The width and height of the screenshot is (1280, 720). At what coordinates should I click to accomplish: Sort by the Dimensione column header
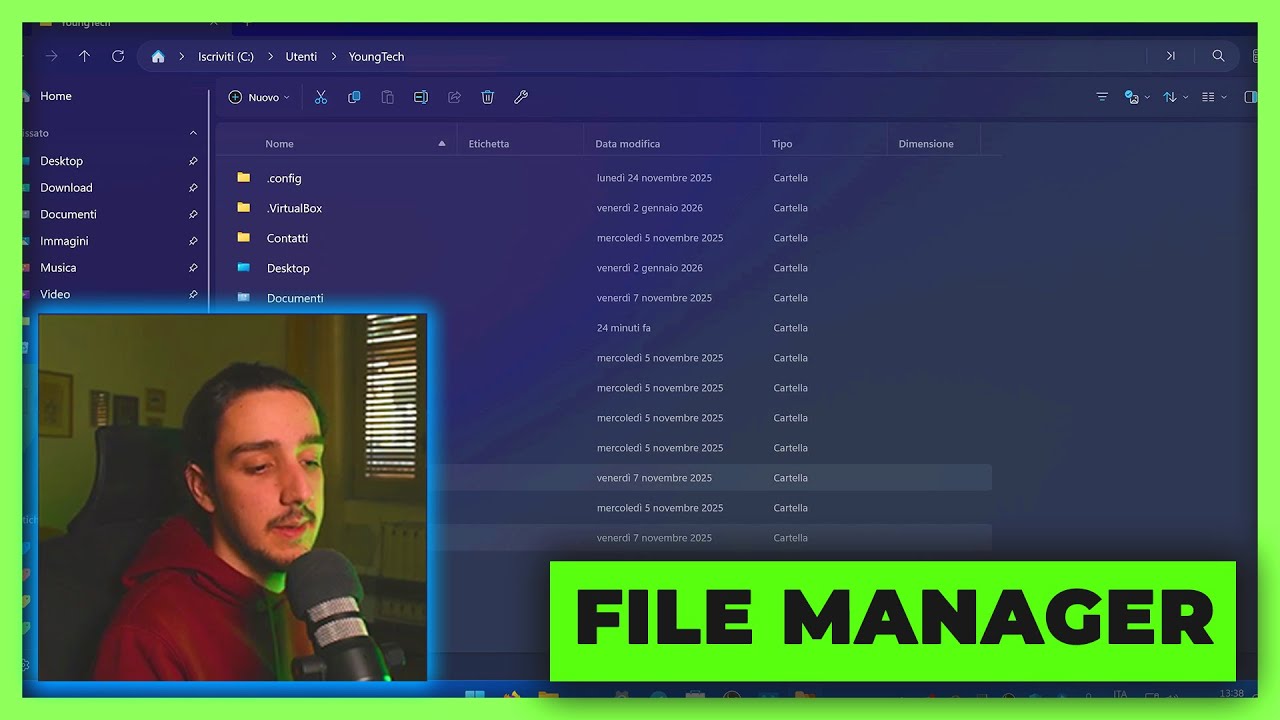pyautogui.click(x=926, y=144)
